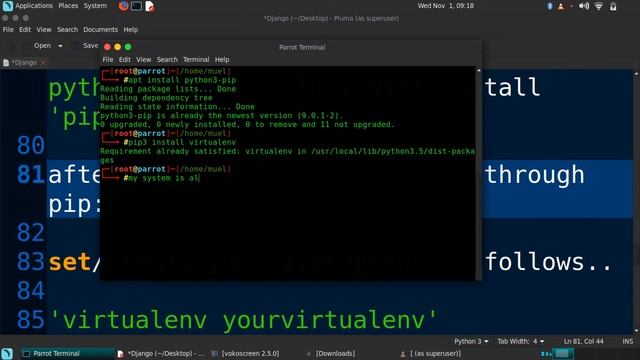Click 'Ln 81, Col 44' status text
Image resolution: width=640 pixels, height=360 pixels.
click(583, 341)
